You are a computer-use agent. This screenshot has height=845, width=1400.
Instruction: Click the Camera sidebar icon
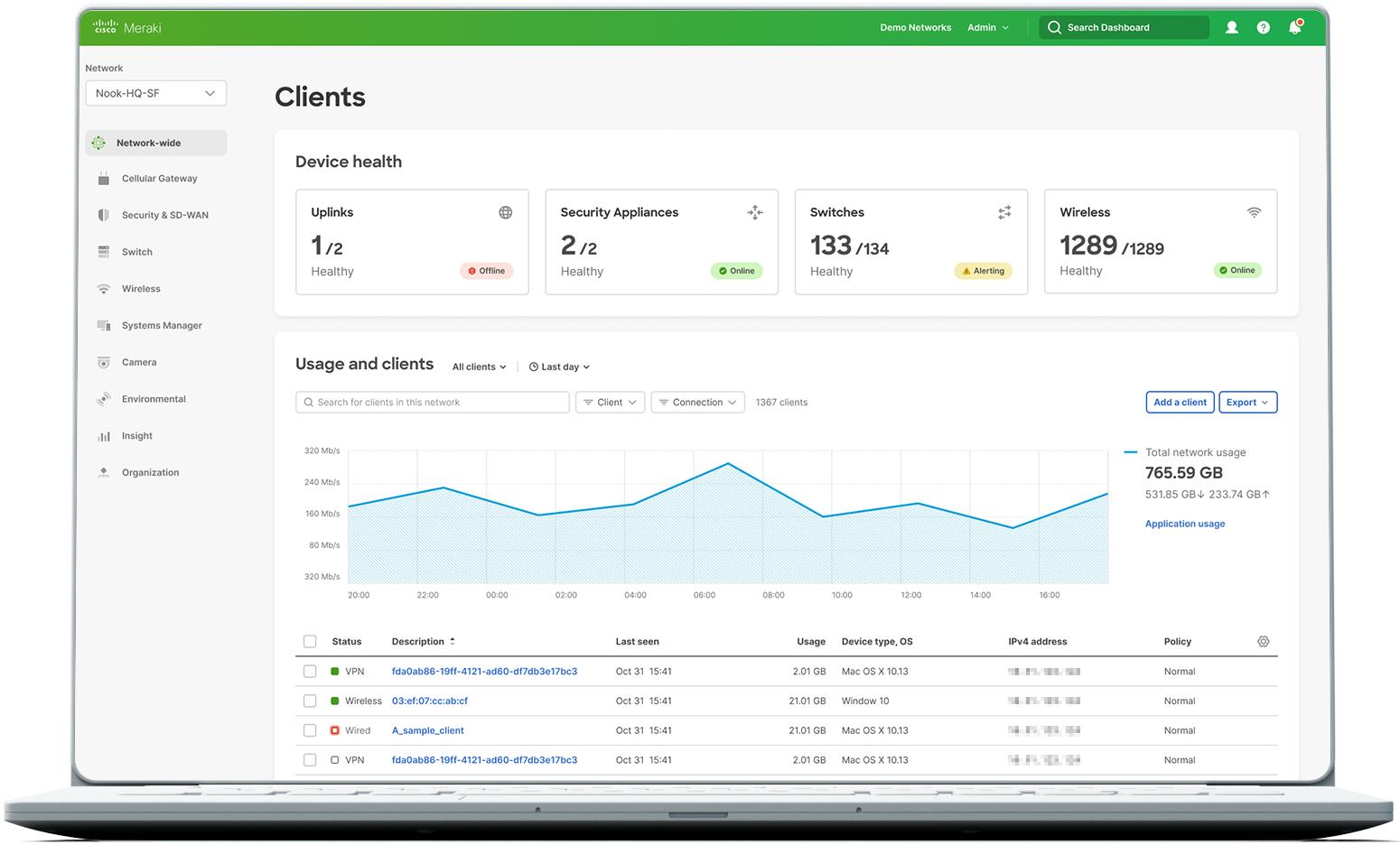point(104,362)
